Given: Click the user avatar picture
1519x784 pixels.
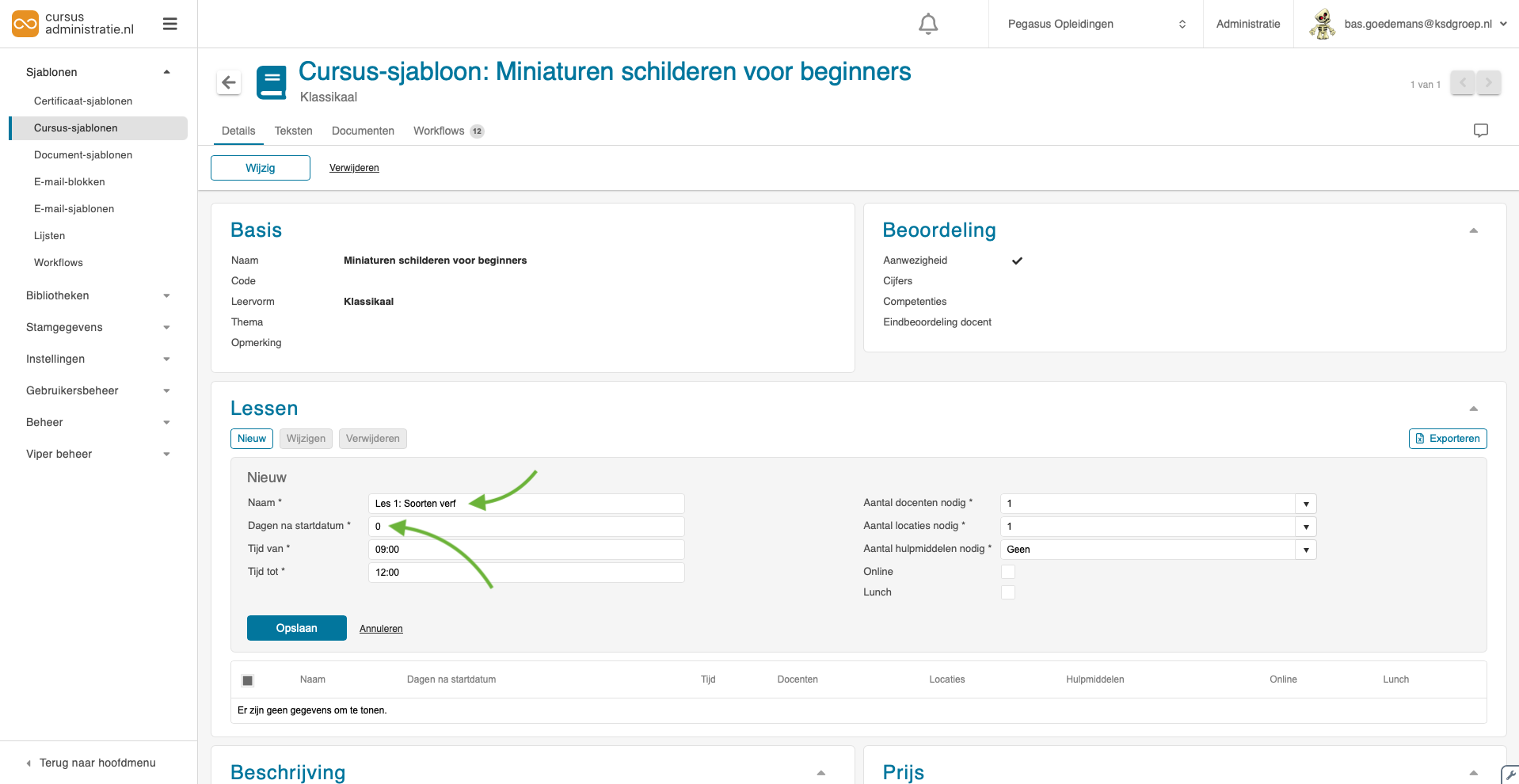Looking at the screenshot, I should pos(1322,24).
